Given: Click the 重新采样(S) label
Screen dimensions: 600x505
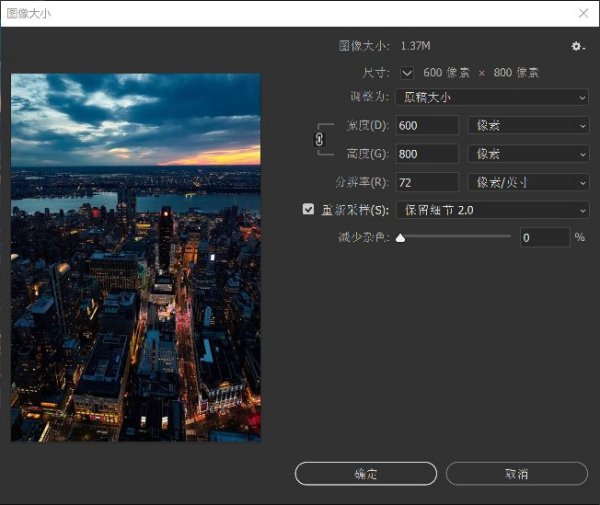Looking at the screenshot, I should 355,210.
